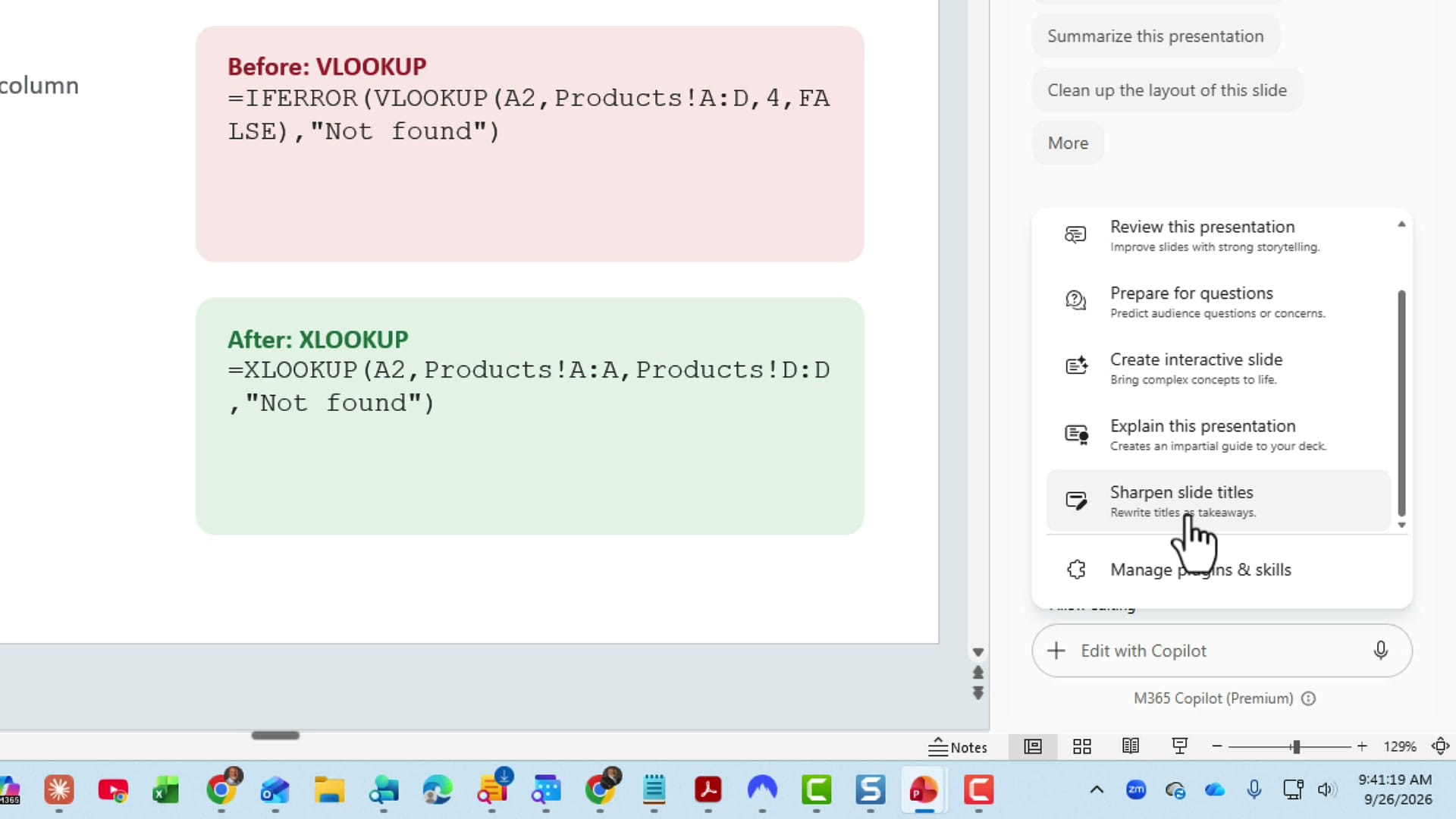Click the menu list scroll down arrow
This screenshot has height=819, width=1456.
pyautogui.click(x=1401, y=525)
